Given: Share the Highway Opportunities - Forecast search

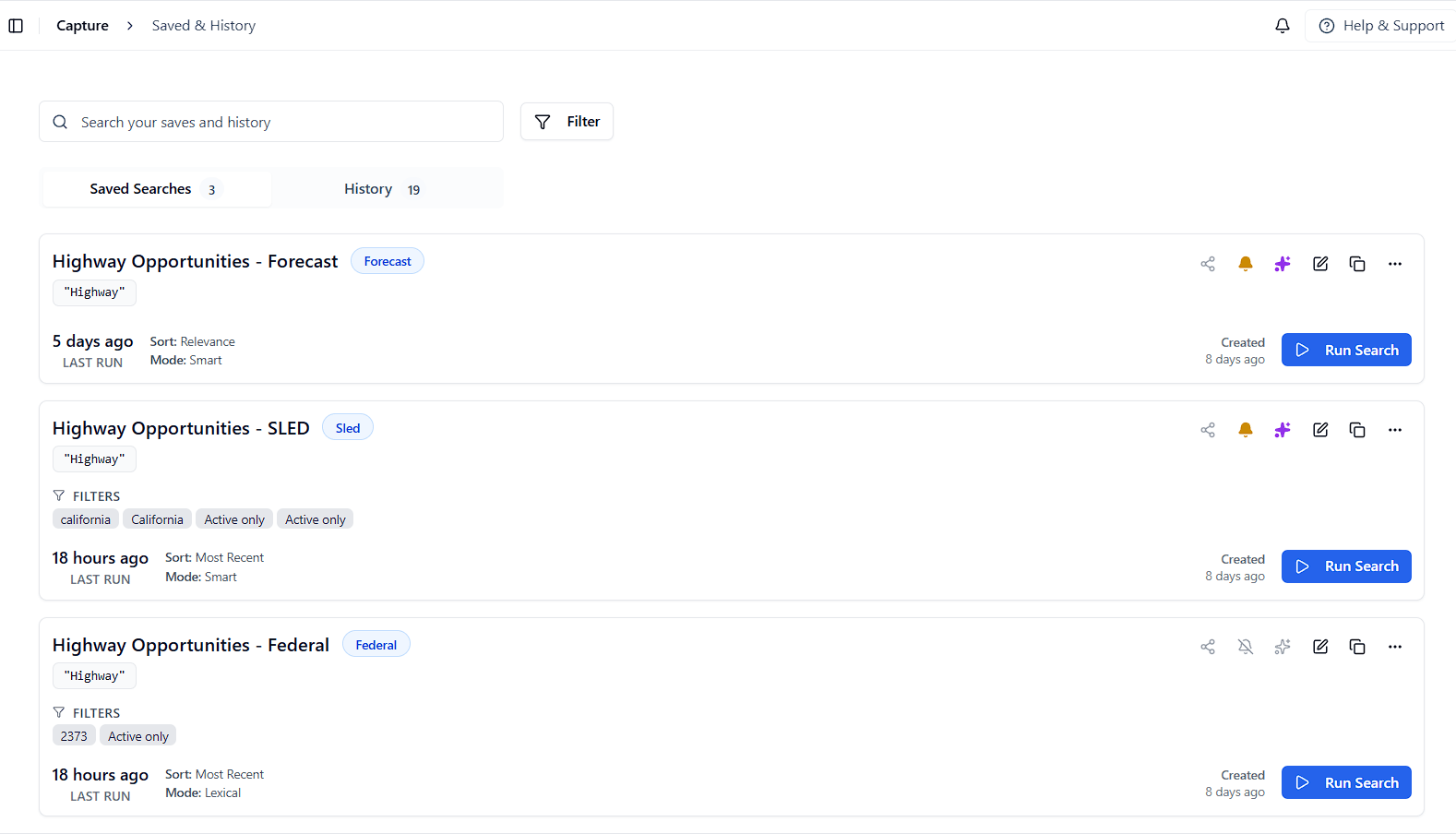Looking at the screenshot, I should click(x=1208, y=264).
